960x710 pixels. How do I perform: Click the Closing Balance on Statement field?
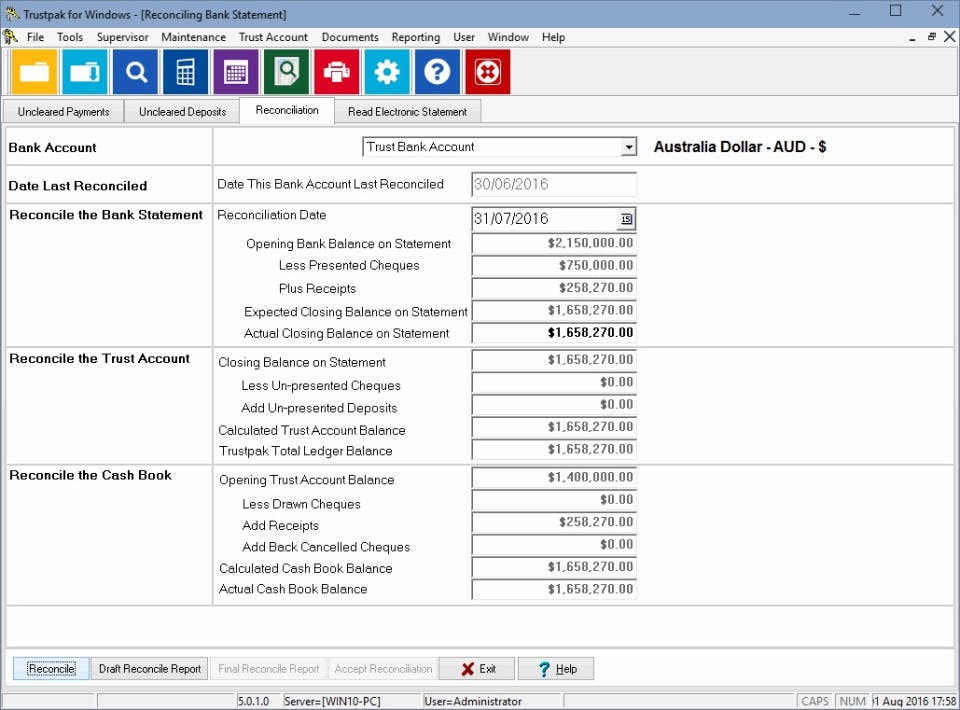(554, 360)
